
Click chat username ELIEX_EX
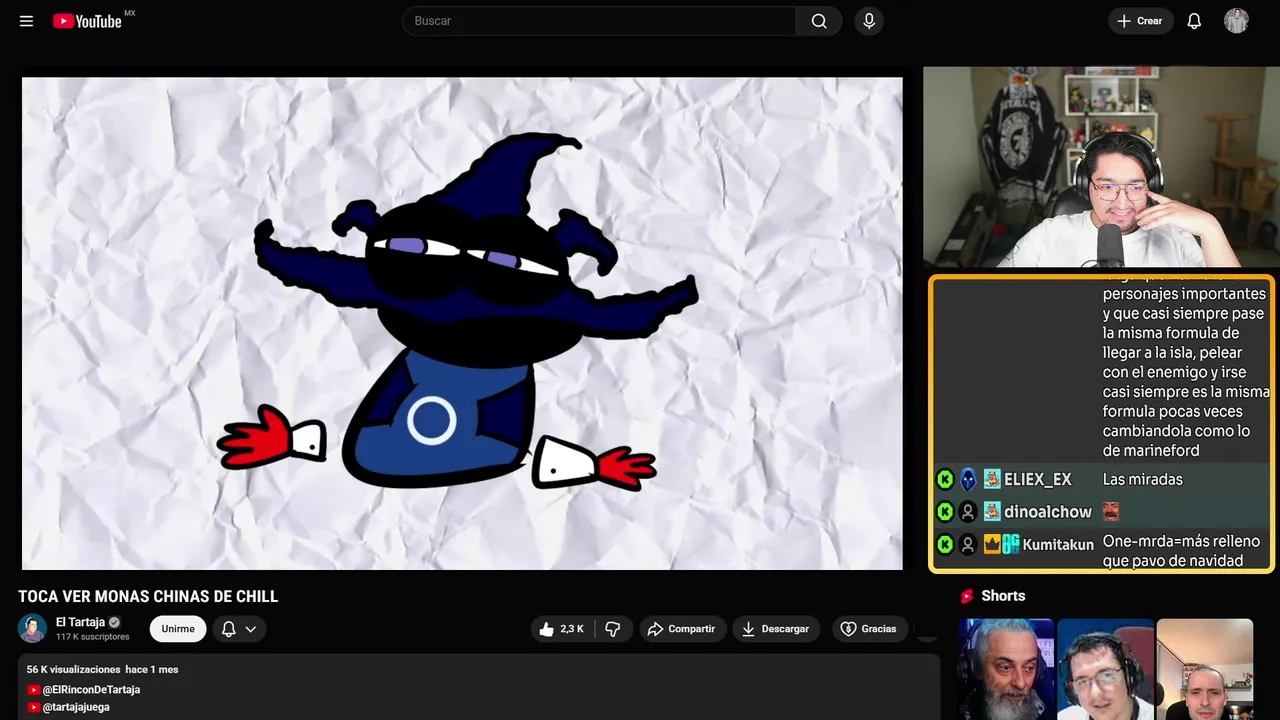click(x=1037, y=480)
